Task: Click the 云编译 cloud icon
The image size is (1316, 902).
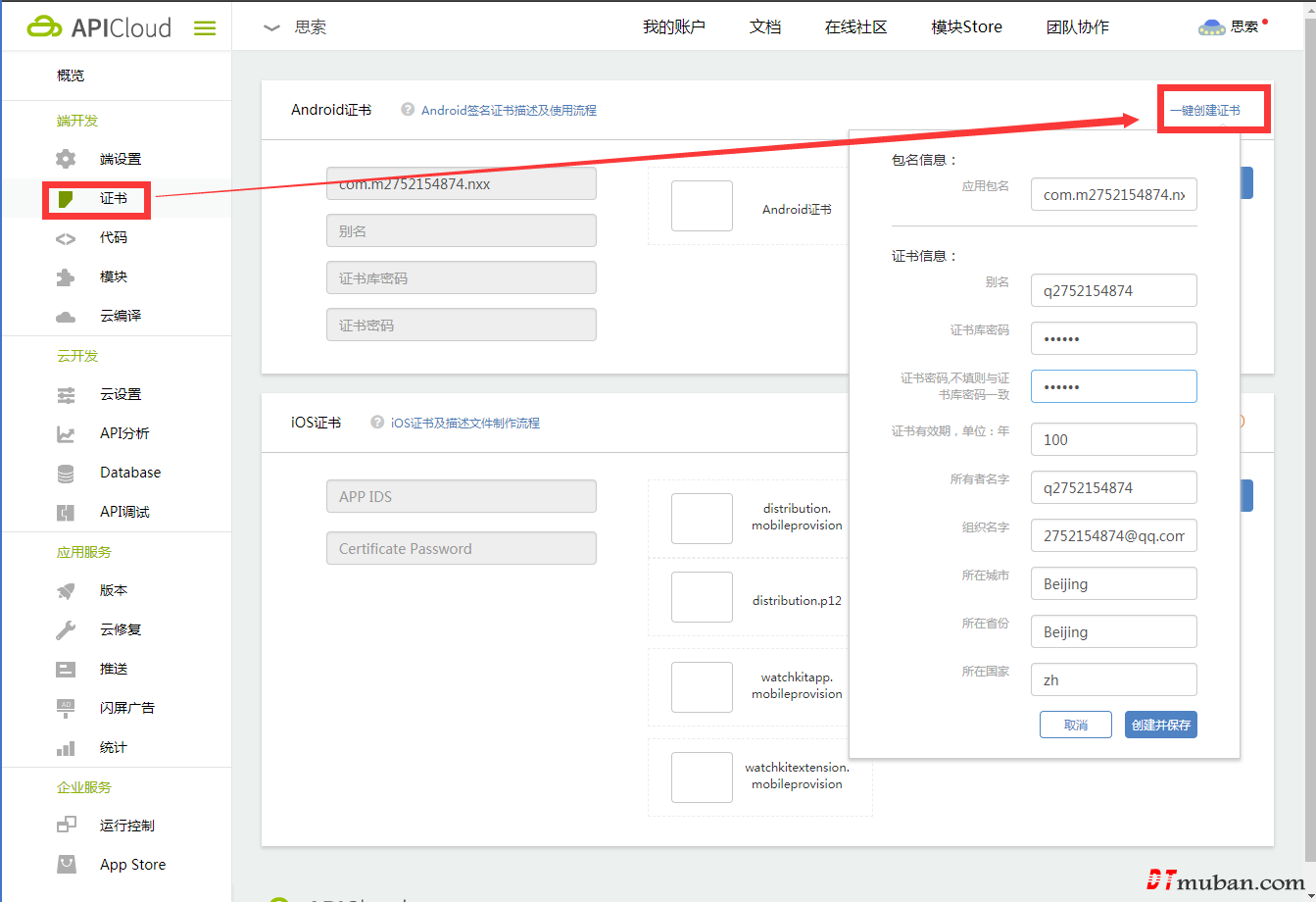Action: (66, 317)
